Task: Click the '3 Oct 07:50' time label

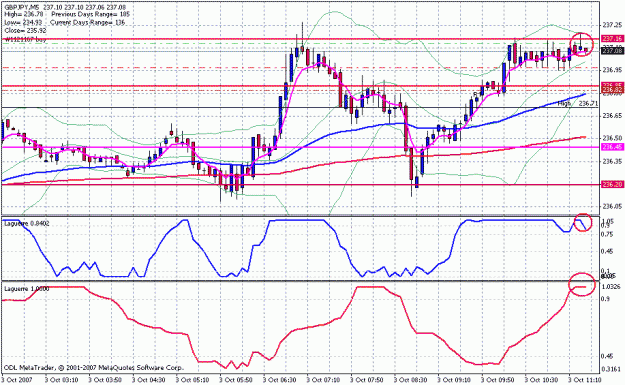Action: coord(367,380)
